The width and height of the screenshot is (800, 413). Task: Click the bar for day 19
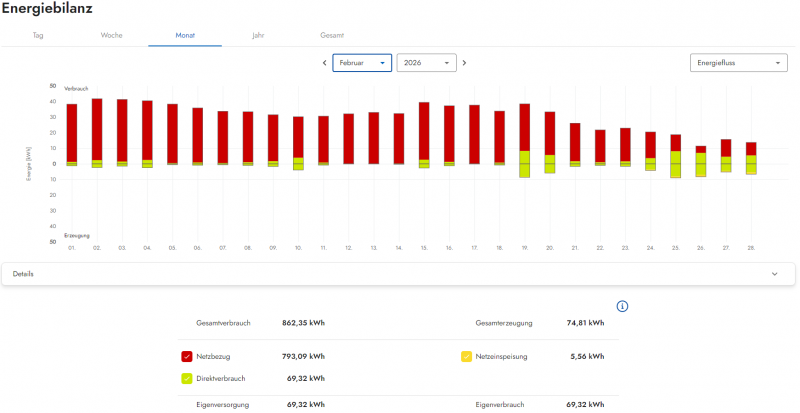524,130
